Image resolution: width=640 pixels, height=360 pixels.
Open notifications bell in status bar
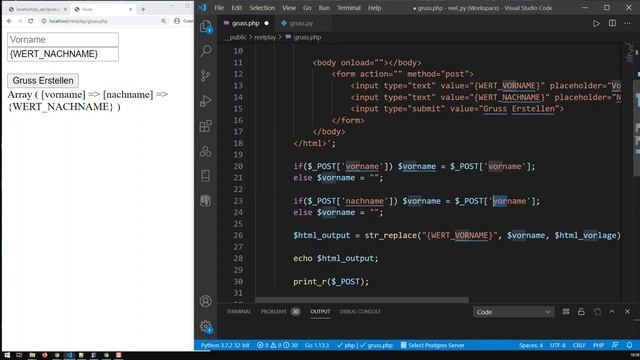pyautogui.click(x=629, y=345)
